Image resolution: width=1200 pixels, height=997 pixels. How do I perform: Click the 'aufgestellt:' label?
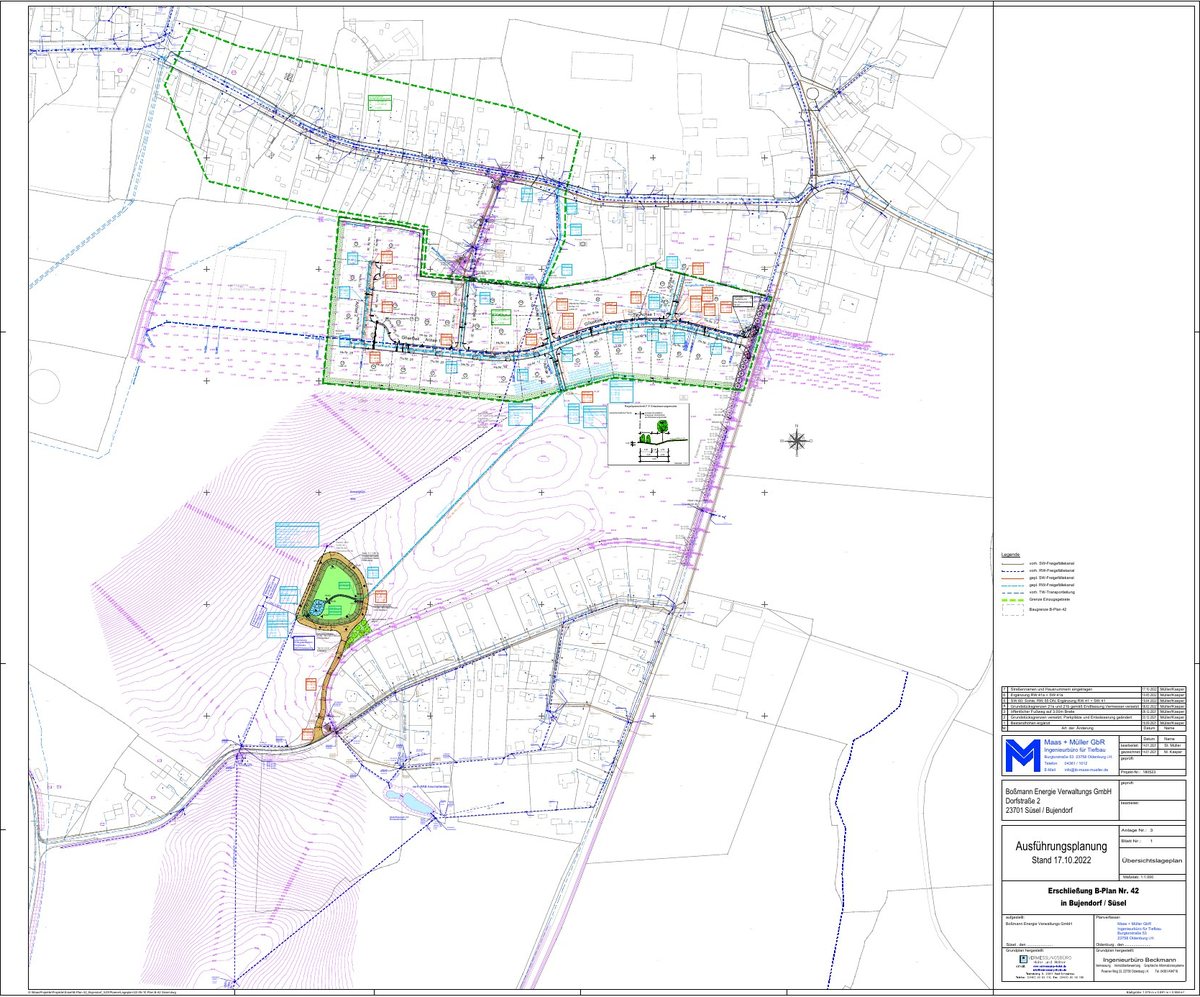(x=1013, y=917)
